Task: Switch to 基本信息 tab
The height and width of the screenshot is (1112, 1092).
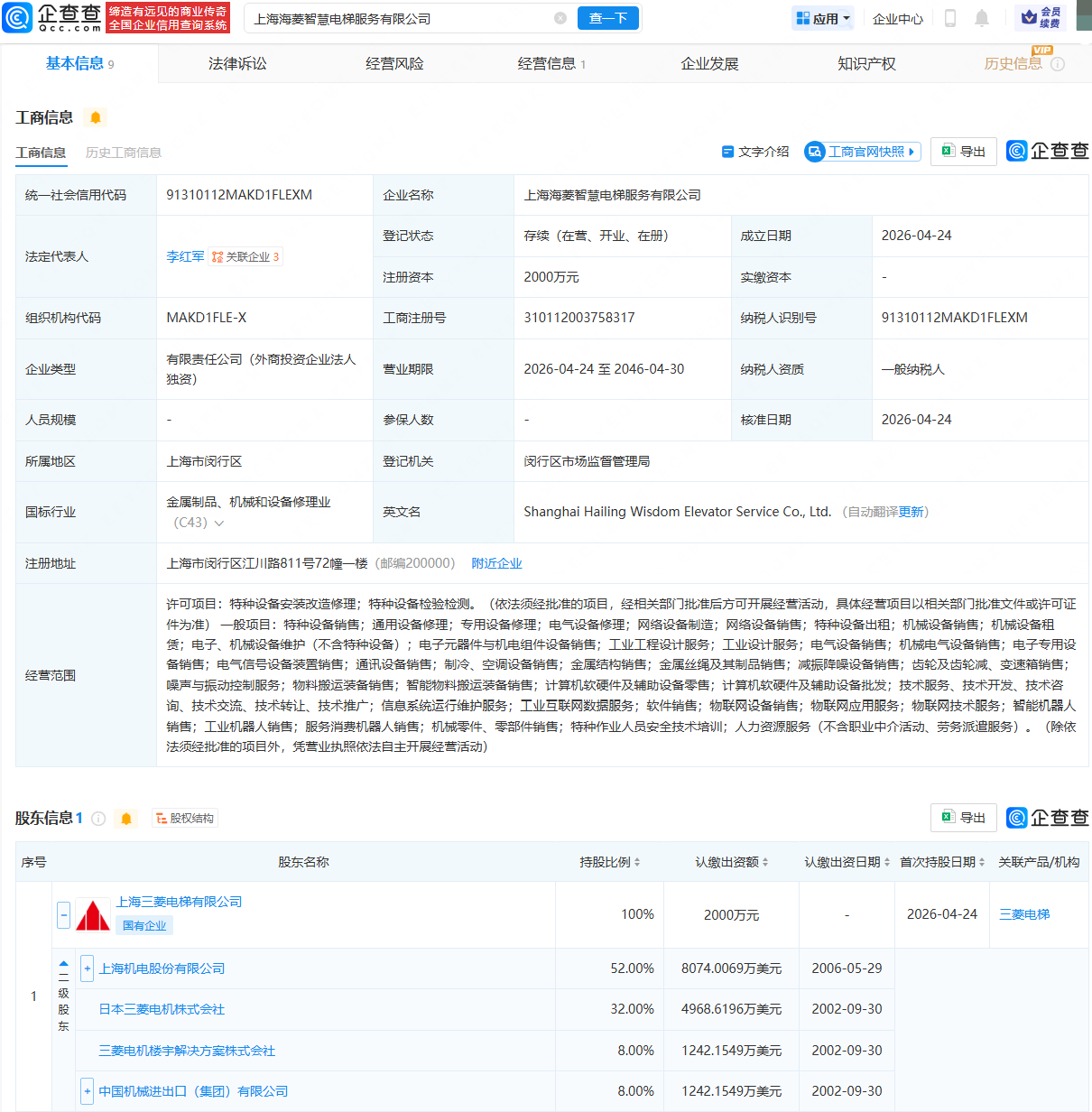Action: (79, 63)
